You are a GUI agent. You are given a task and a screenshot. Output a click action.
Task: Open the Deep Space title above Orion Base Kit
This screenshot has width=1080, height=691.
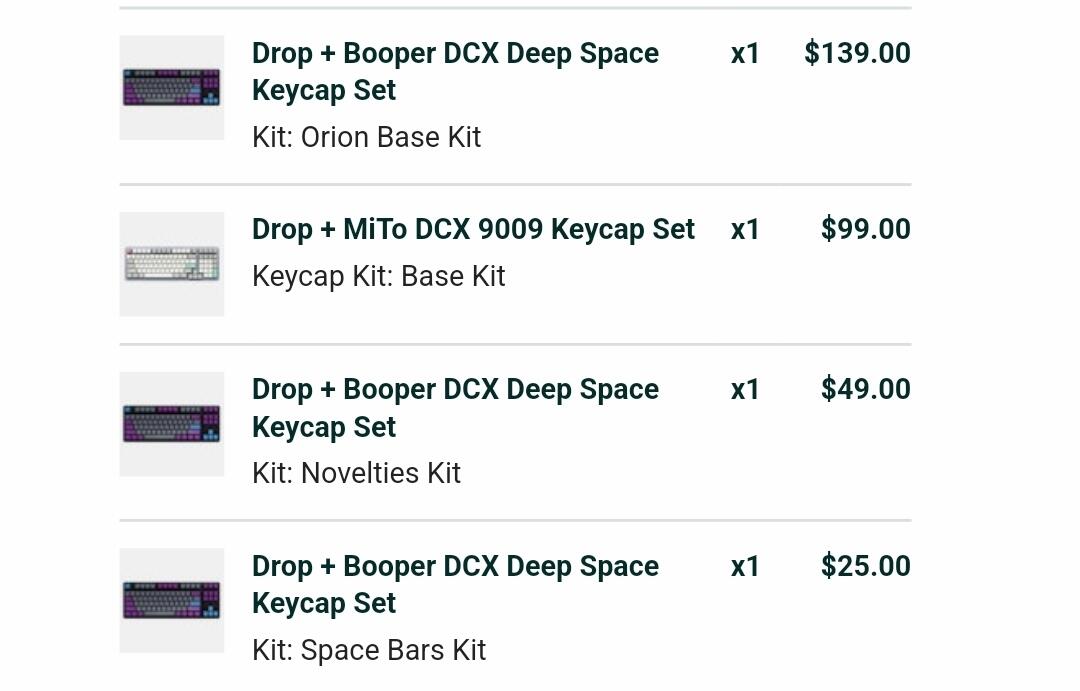click(455, 72)
